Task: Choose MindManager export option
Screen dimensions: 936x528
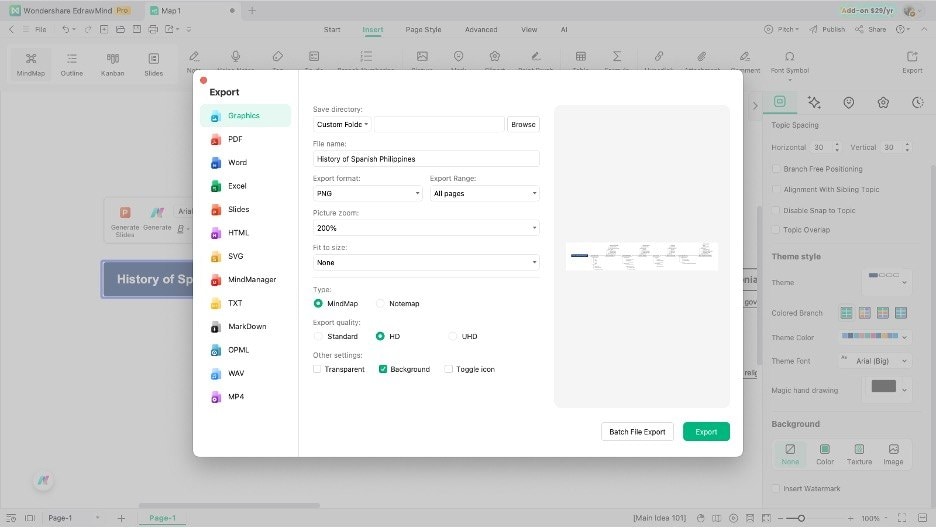Action: pos(245,279)
